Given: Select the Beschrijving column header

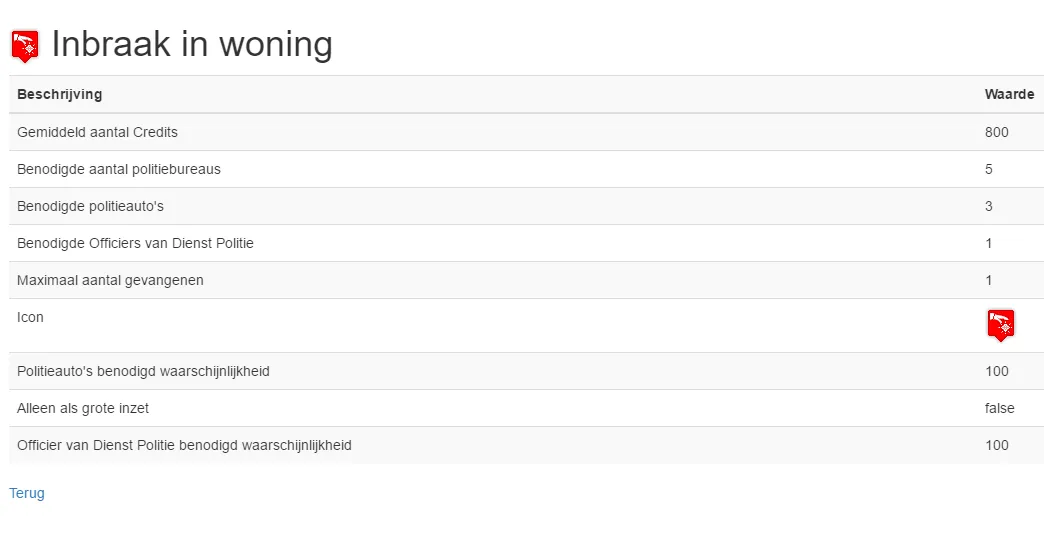Looking at the screenshot, I should tap(59, 95).
